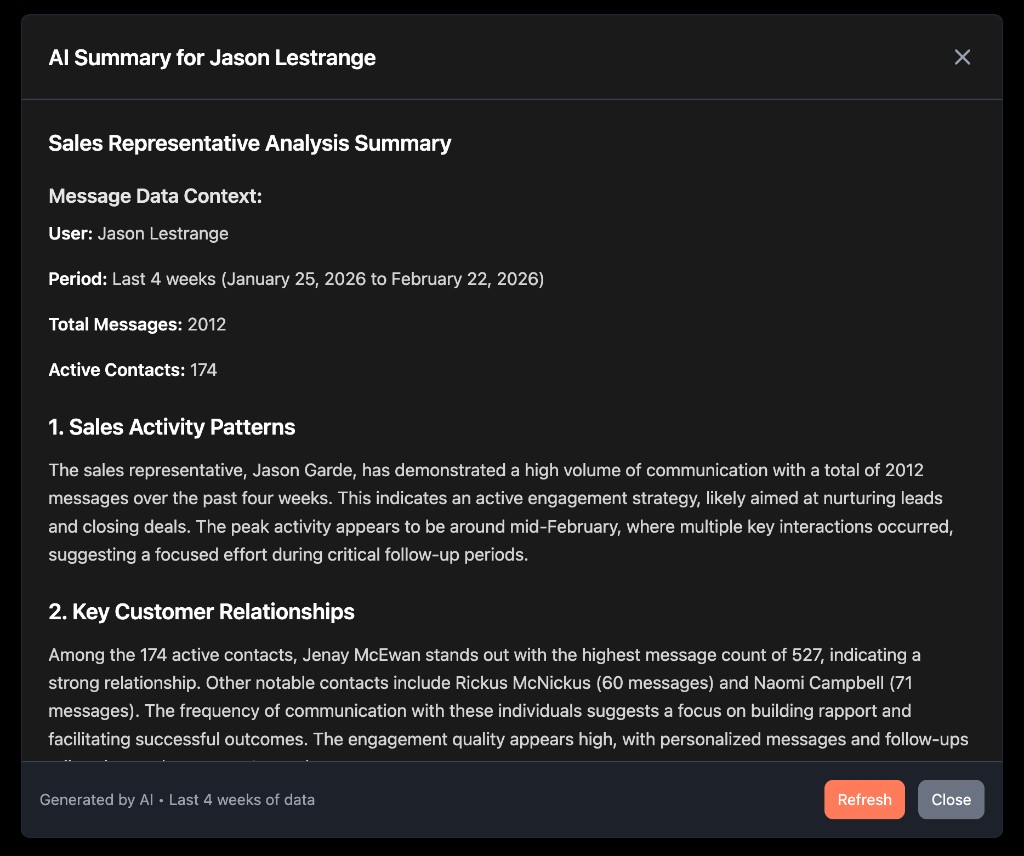Click the "2. Key Customer Relationships" heading
Screen dimensions: 1024x856
click(x=201, y=611)
